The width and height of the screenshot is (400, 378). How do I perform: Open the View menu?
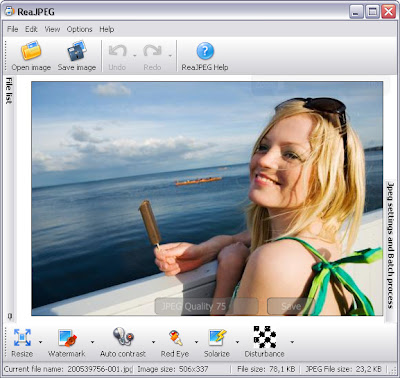52,29
